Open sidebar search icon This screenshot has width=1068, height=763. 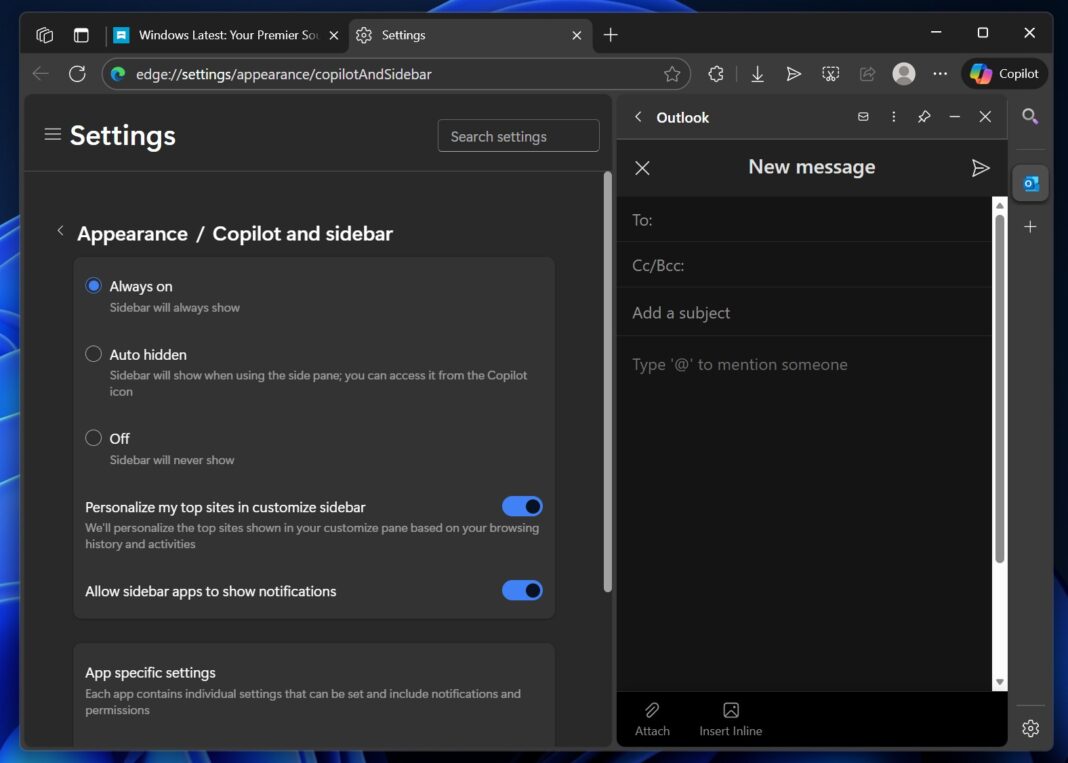1030,117
